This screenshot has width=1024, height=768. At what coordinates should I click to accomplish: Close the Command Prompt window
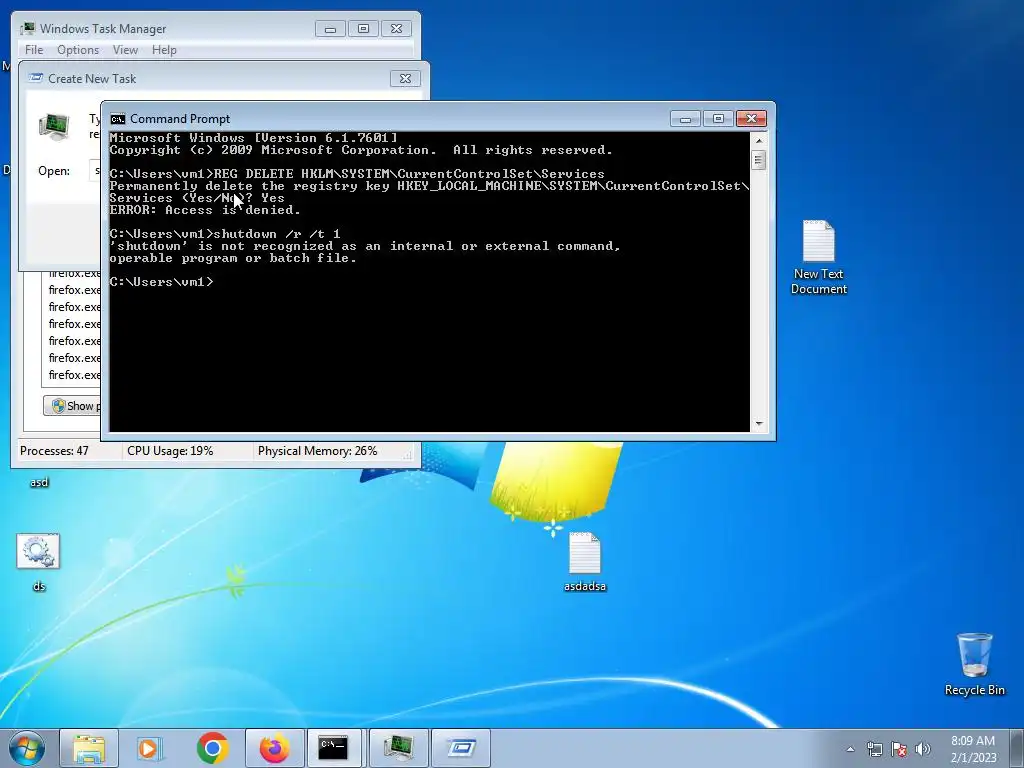751,119
